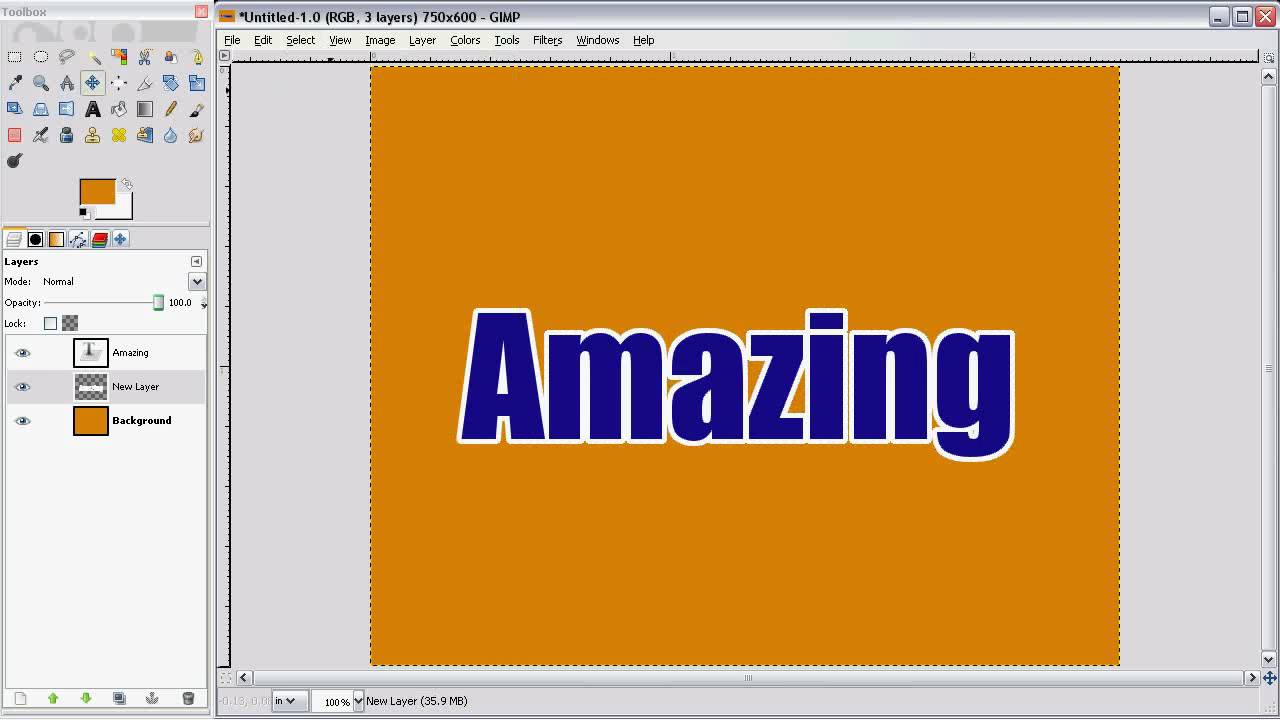Hide the Background layer eye icon
1280x720 pixels.
coord(22,421)
